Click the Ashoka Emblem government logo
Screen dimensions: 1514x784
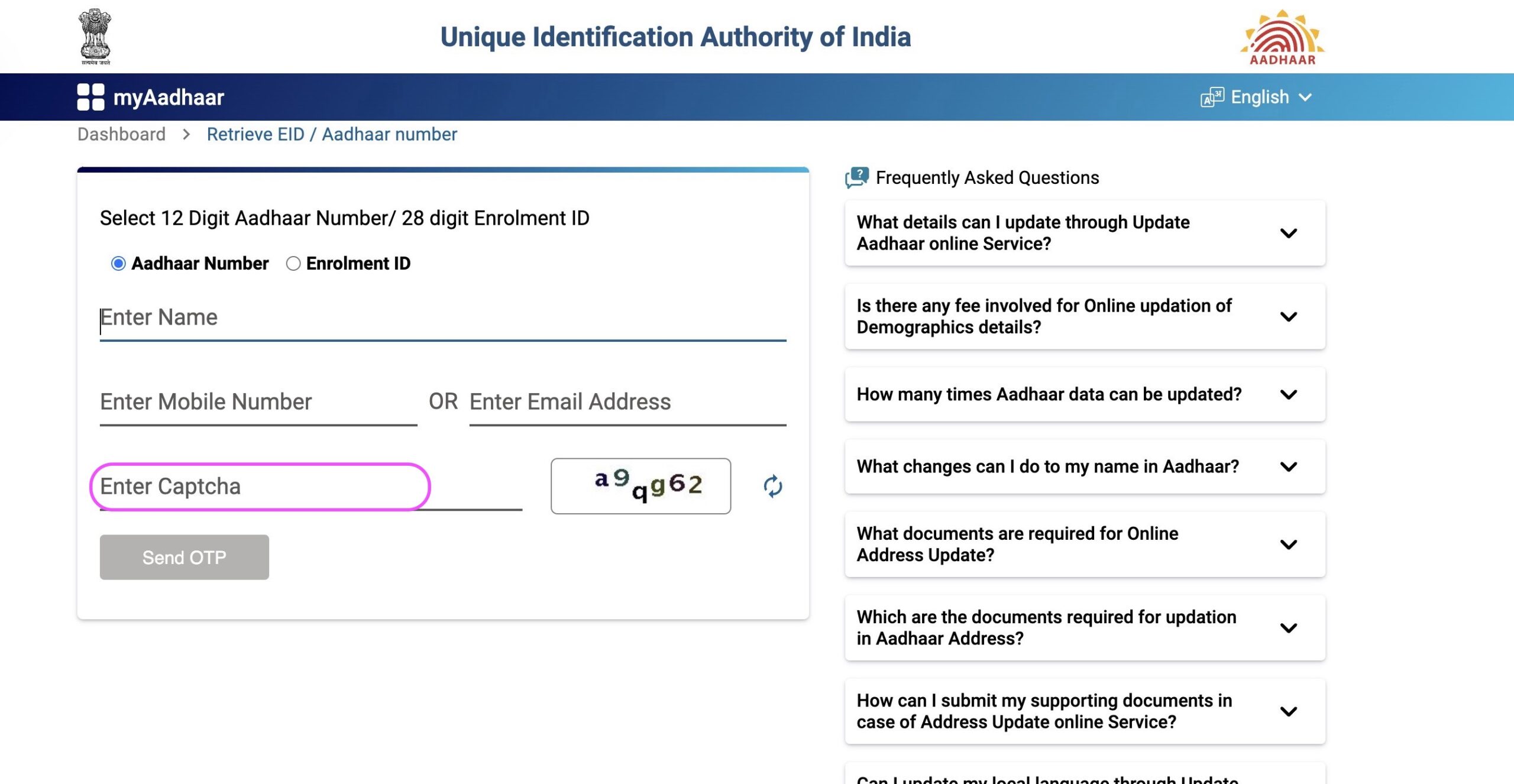[x=96, y=34]
